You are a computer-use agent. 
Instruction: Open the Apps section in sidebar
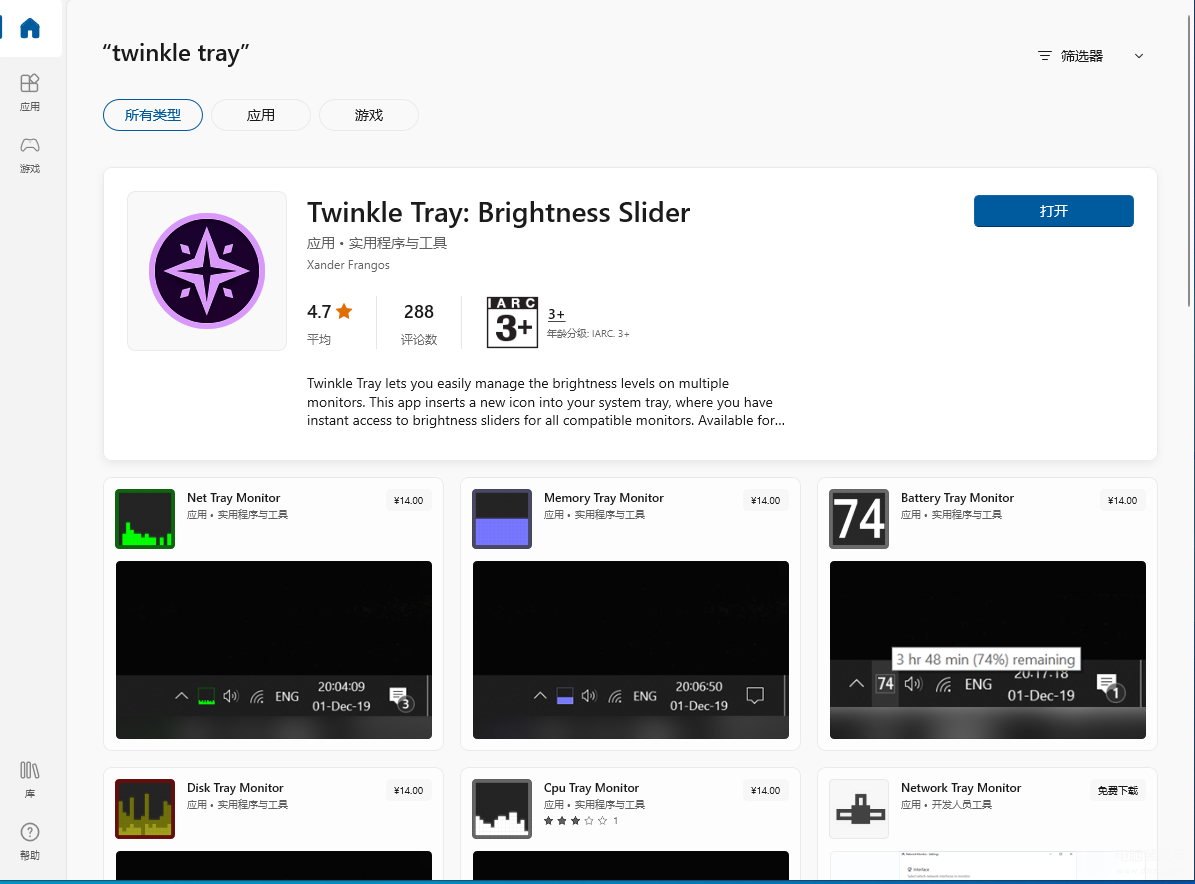click(x=30, y=92)
